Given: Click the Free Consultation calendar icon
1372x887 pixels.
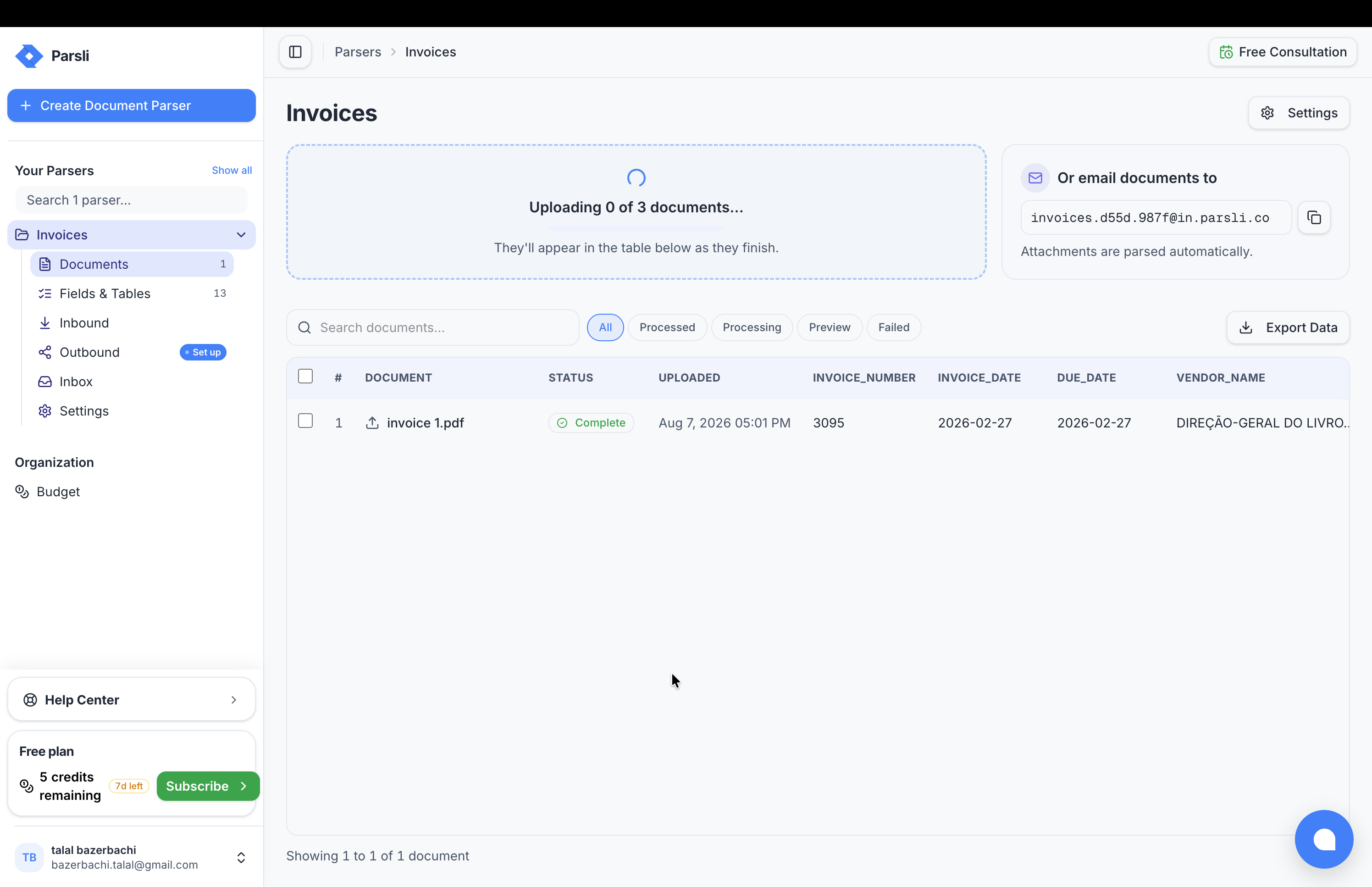Looking at the screenshot, I should [1226, 52].
